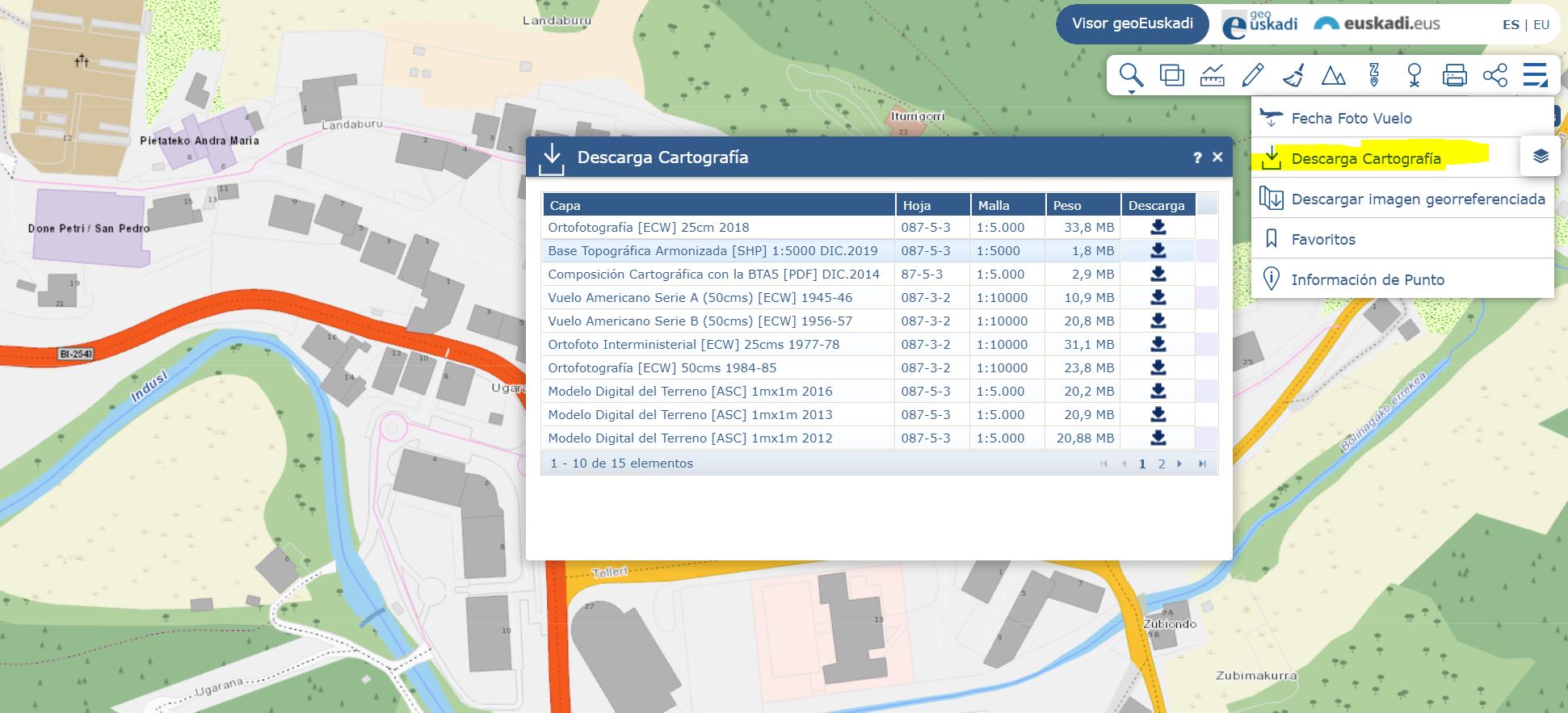Switch language to ES
This screenshot has width=1568, height=713.
tap(1511, 25)
